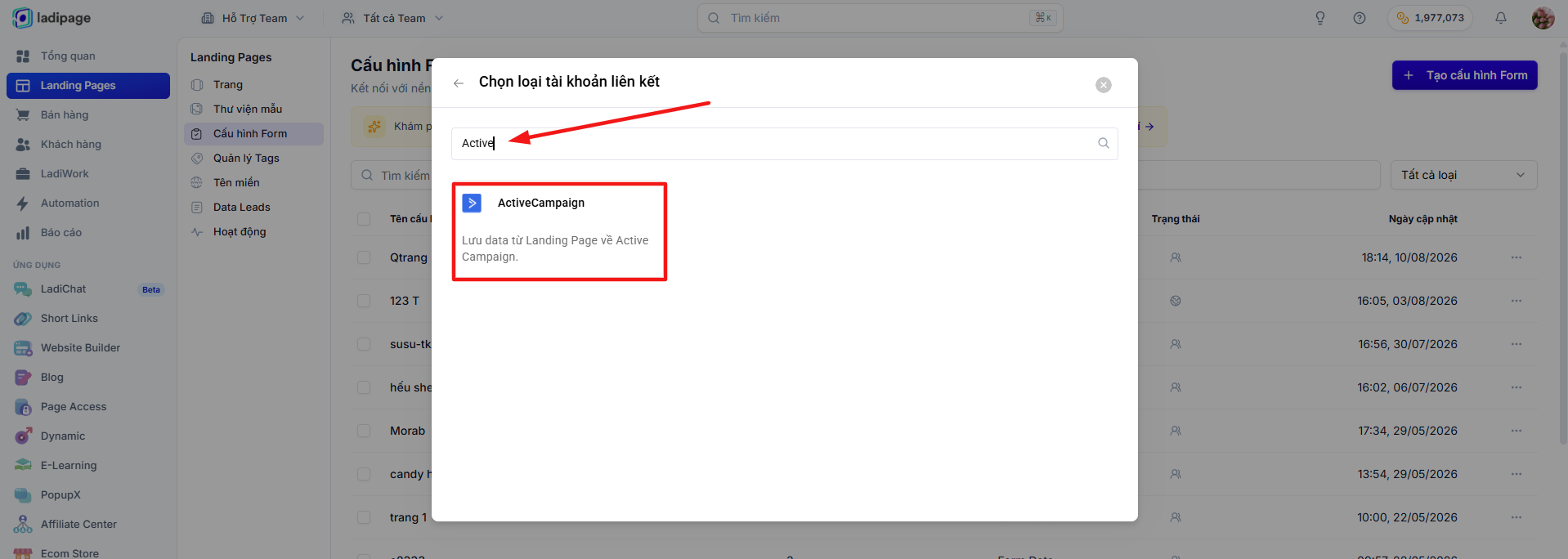Go back with the dialog arrow
Viewport: 1568px width, 559px height.
click(459, 83)
